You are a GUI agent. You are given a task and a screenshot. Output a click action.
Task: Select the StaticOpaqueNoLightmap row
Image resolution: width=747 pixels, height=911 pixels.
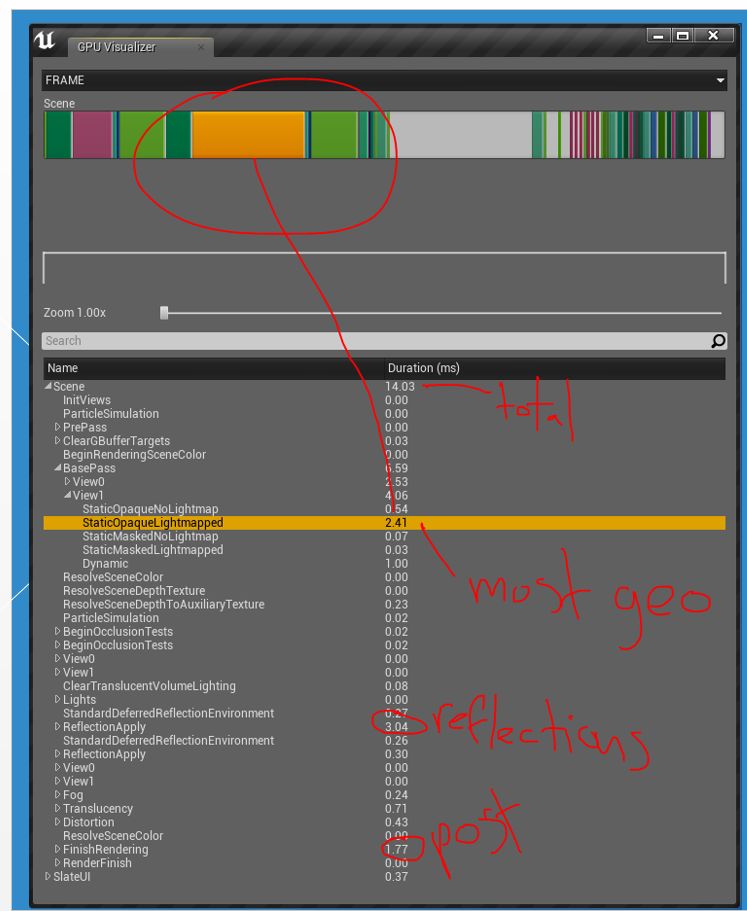[385, 509]
